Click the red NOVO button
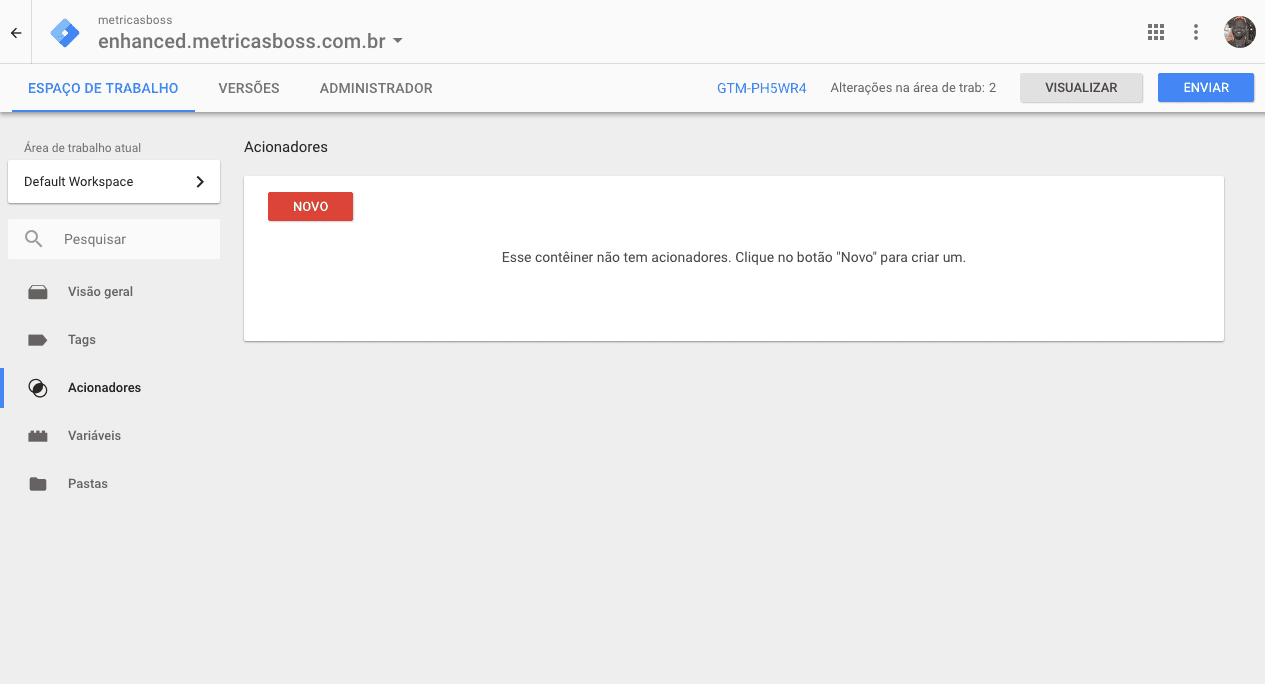1265x684 pixels. (x=310, y=206)
